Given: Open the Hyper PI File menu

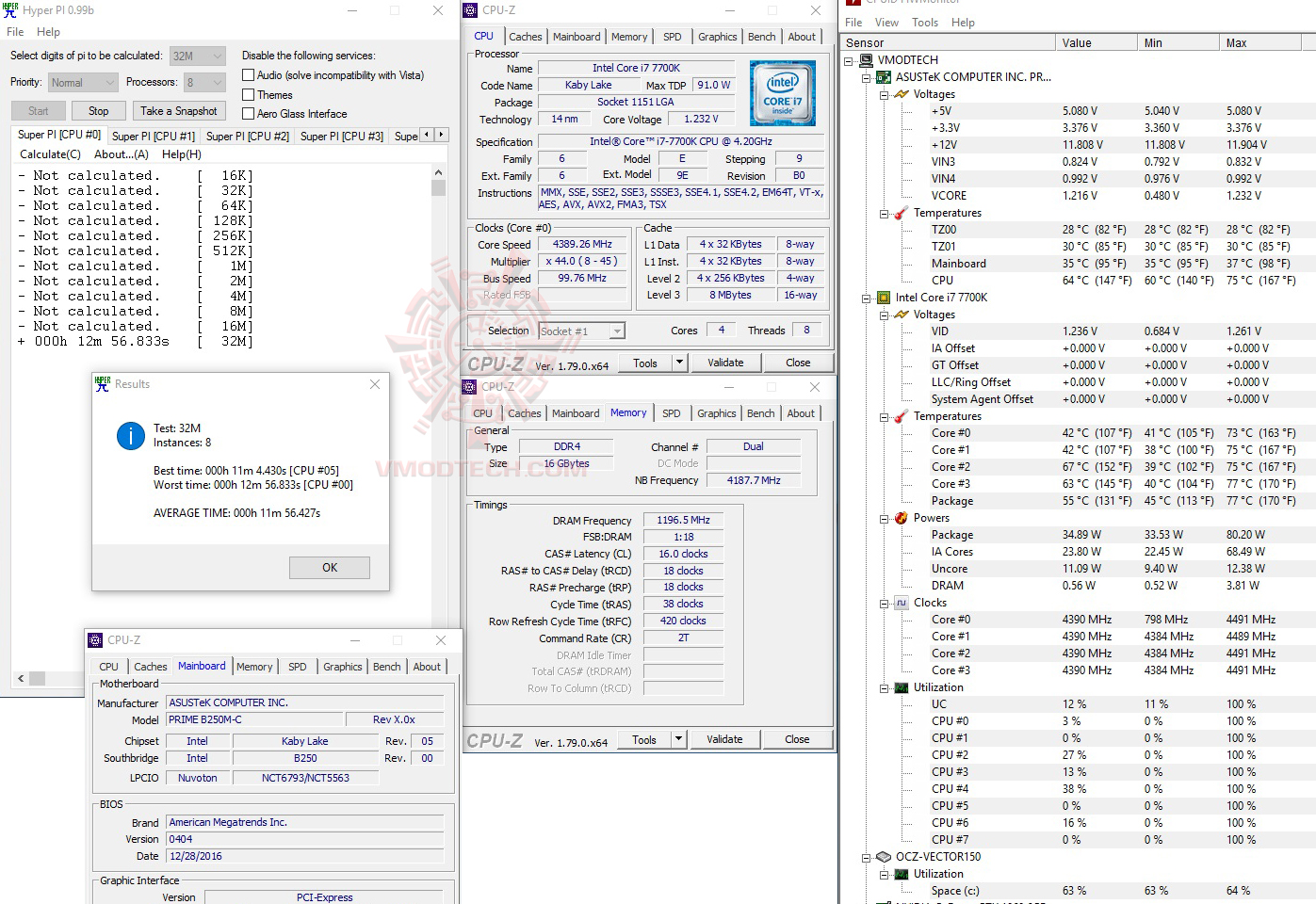Looking at the screenshot, I should (15, 32).
